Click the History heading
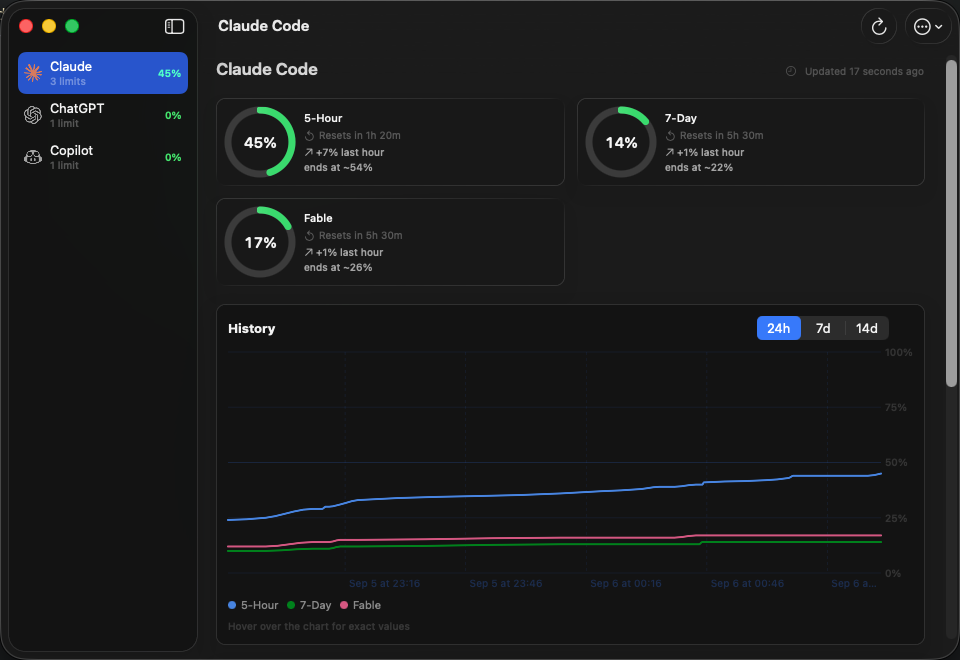Viewport: 960px width, 660px height. (x=252, y=329)
